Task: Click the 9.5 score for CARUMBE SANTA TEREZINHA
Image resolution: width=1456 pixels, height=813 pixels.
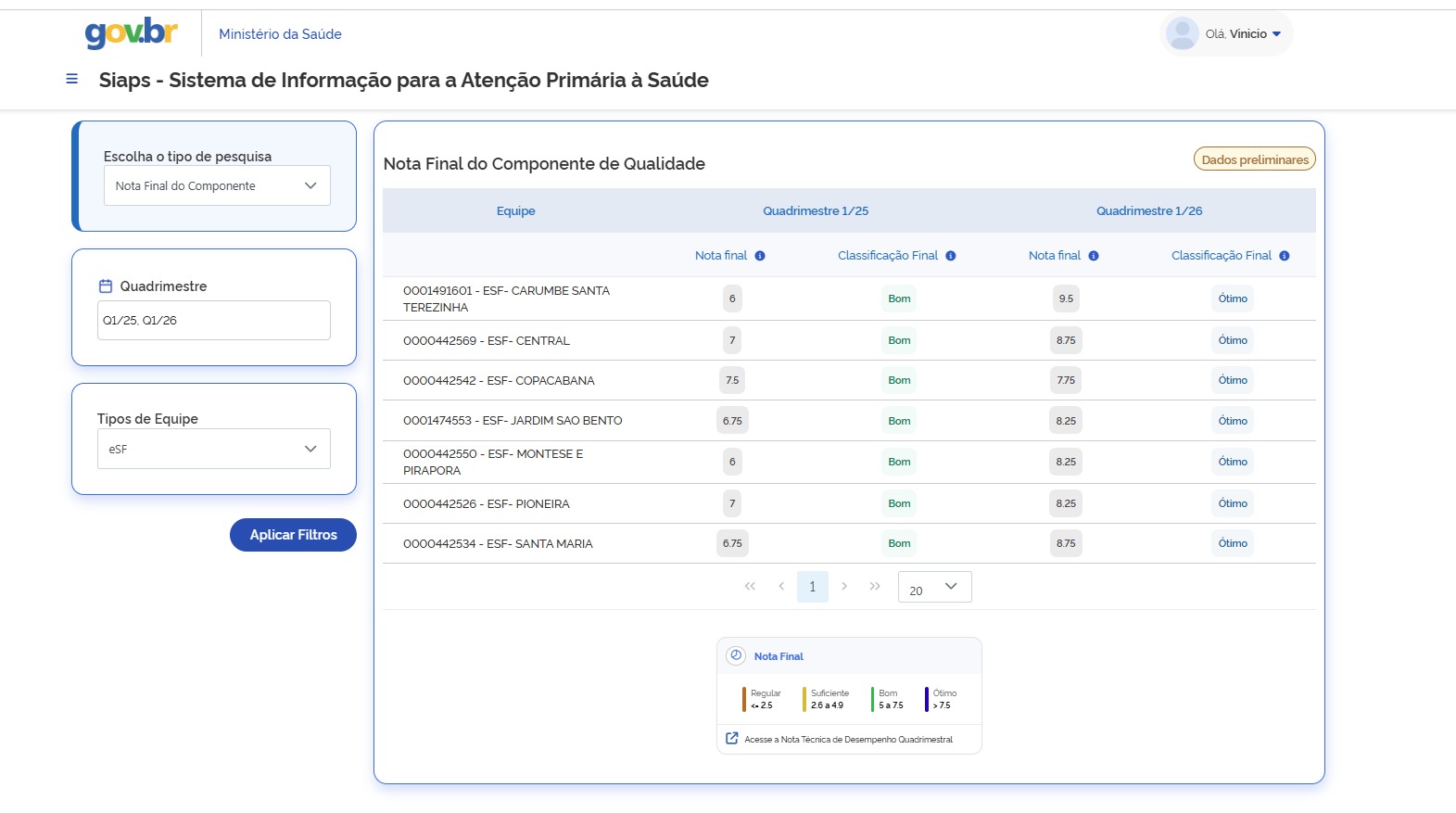Action: point(1066,299)
